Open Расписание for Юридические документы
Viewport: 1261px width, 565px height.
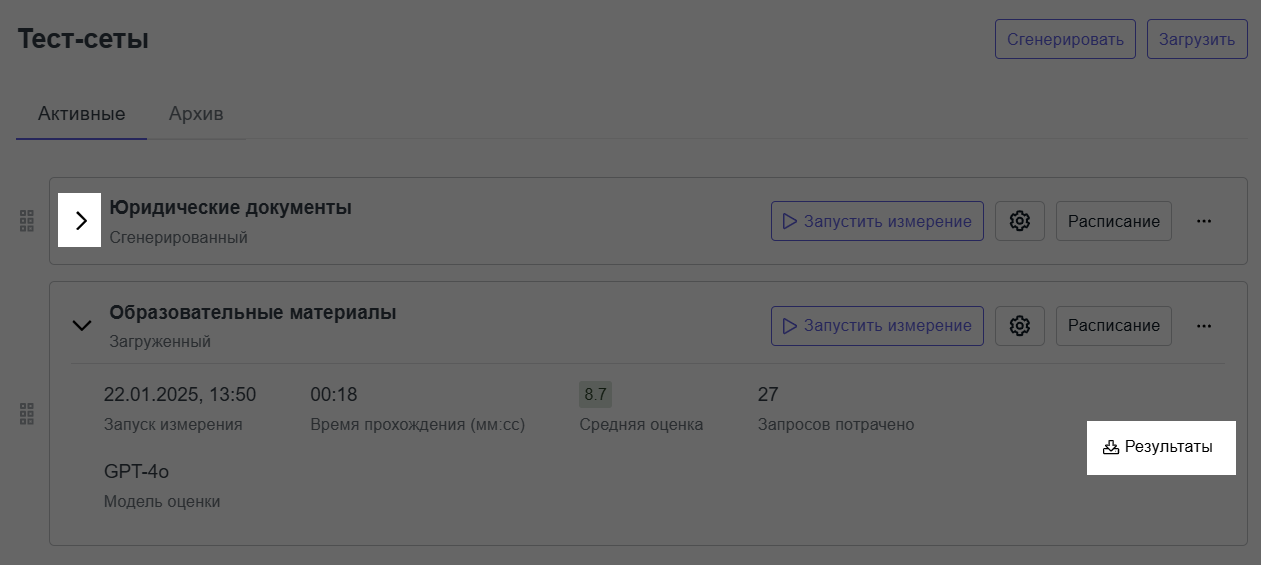(x=1113, y=221)
